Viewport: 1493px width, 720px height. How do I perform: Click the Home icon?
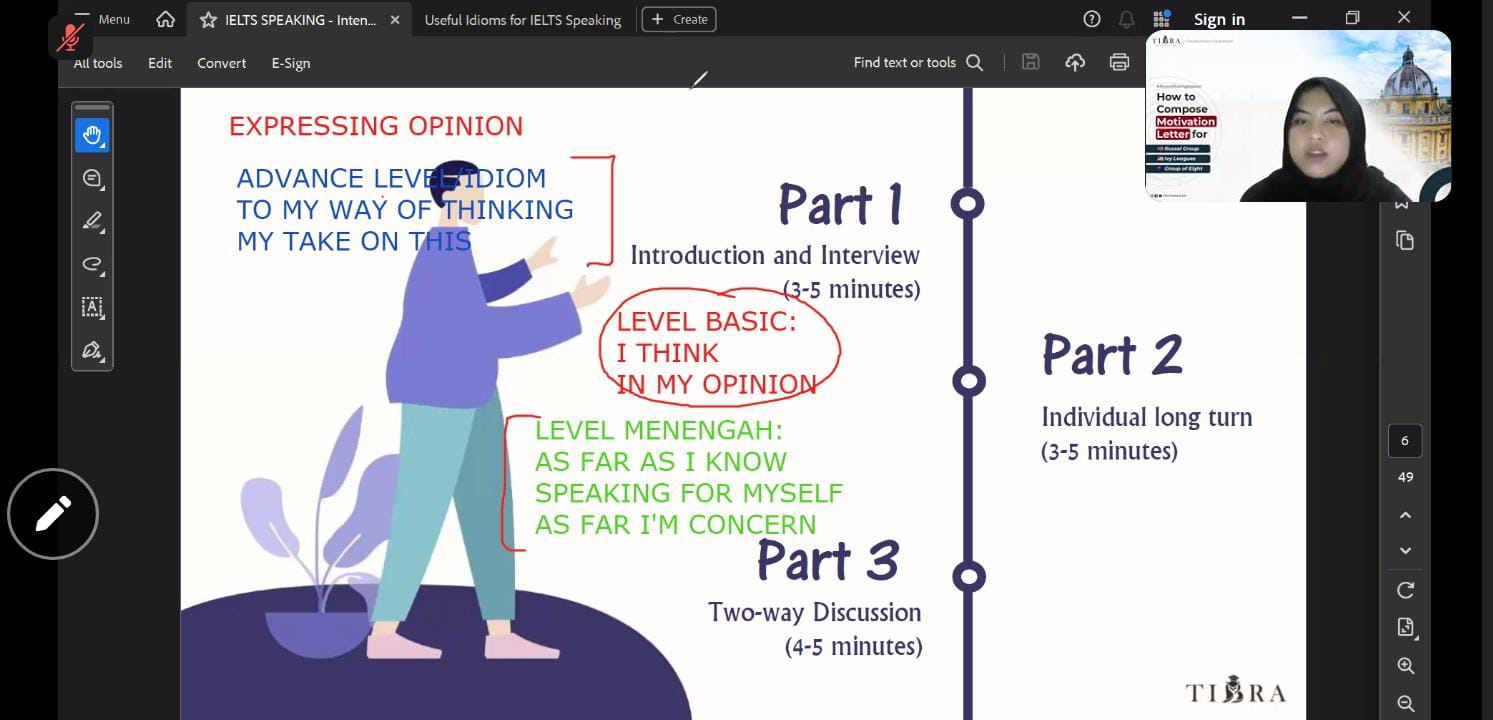[x=166, y=19]
